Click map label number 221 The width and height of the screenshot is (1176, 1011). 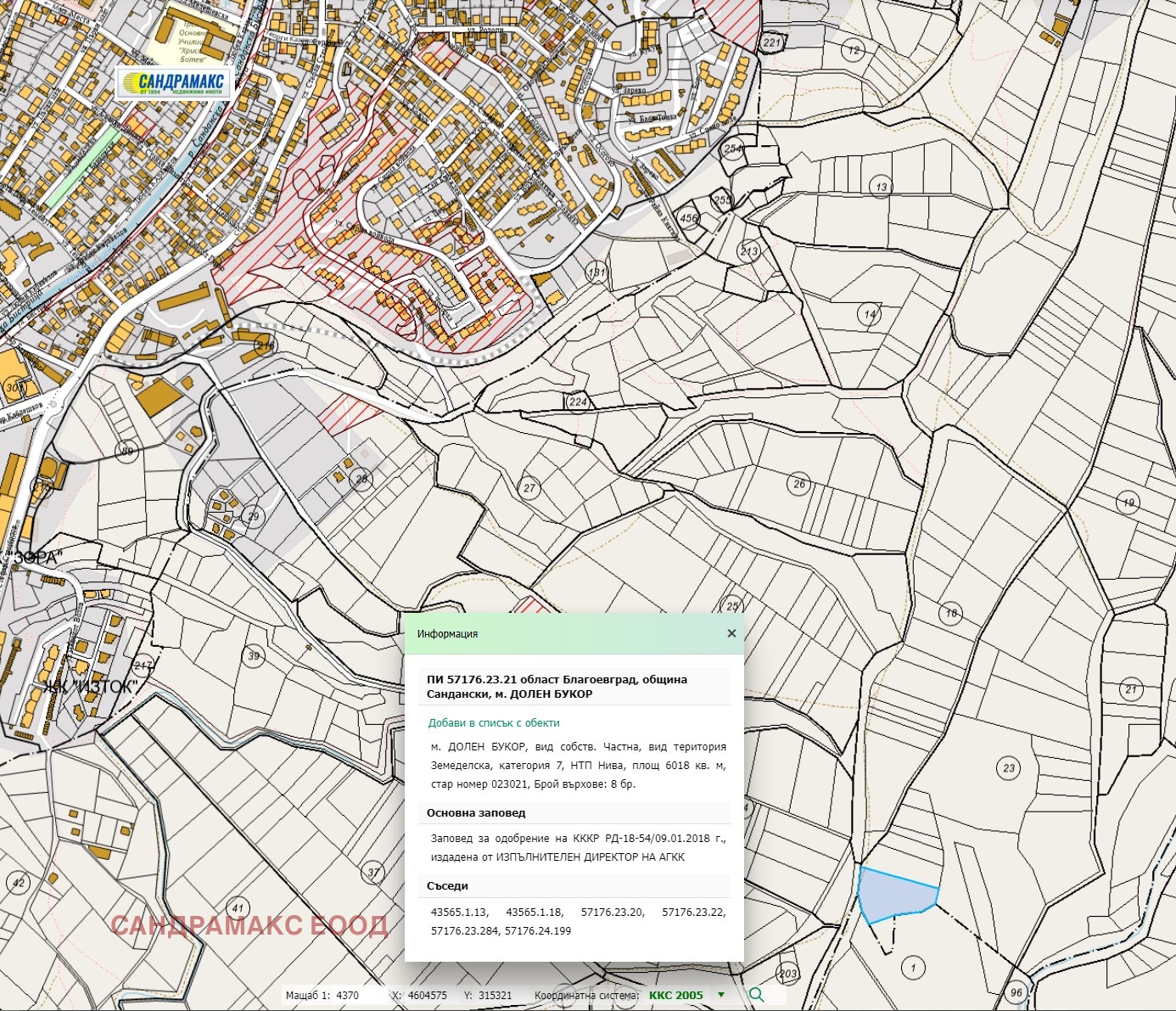click(770, 42)
